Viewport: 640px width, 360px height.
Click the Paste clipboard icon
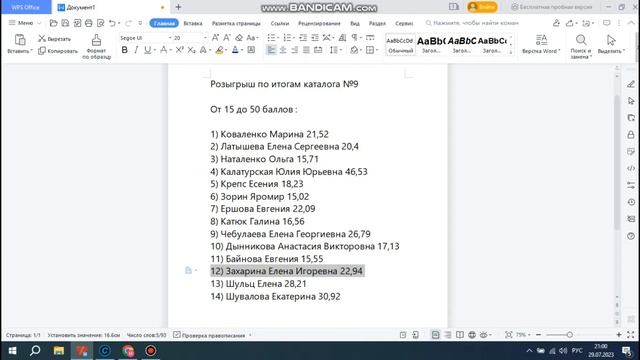tap(20, 40)
